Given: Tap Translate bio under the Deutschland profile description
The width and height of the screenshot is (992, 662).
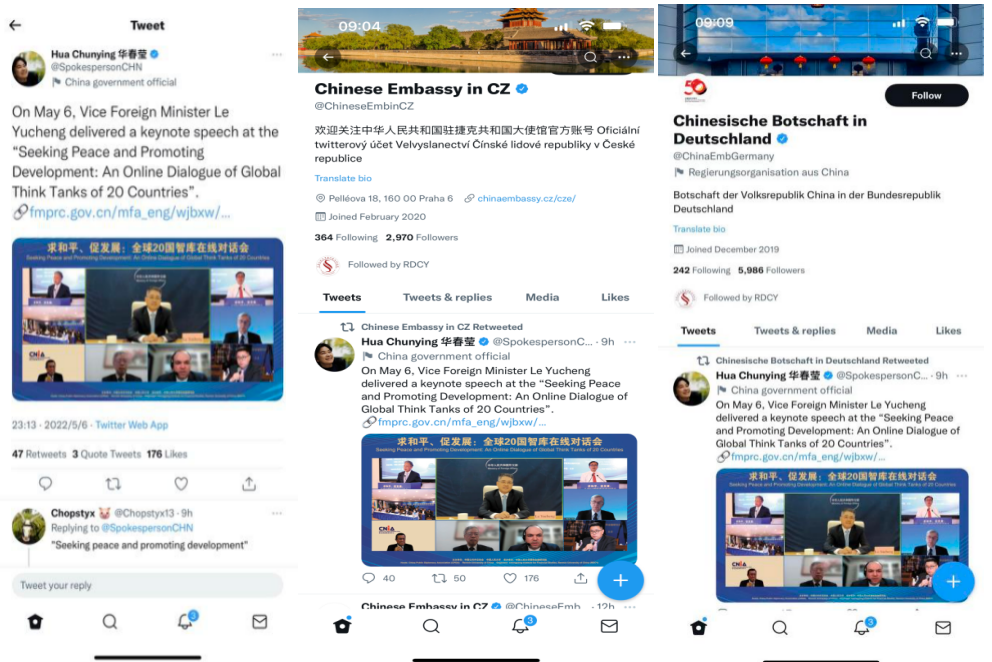Looking at the screenshot, I should 699,229.
